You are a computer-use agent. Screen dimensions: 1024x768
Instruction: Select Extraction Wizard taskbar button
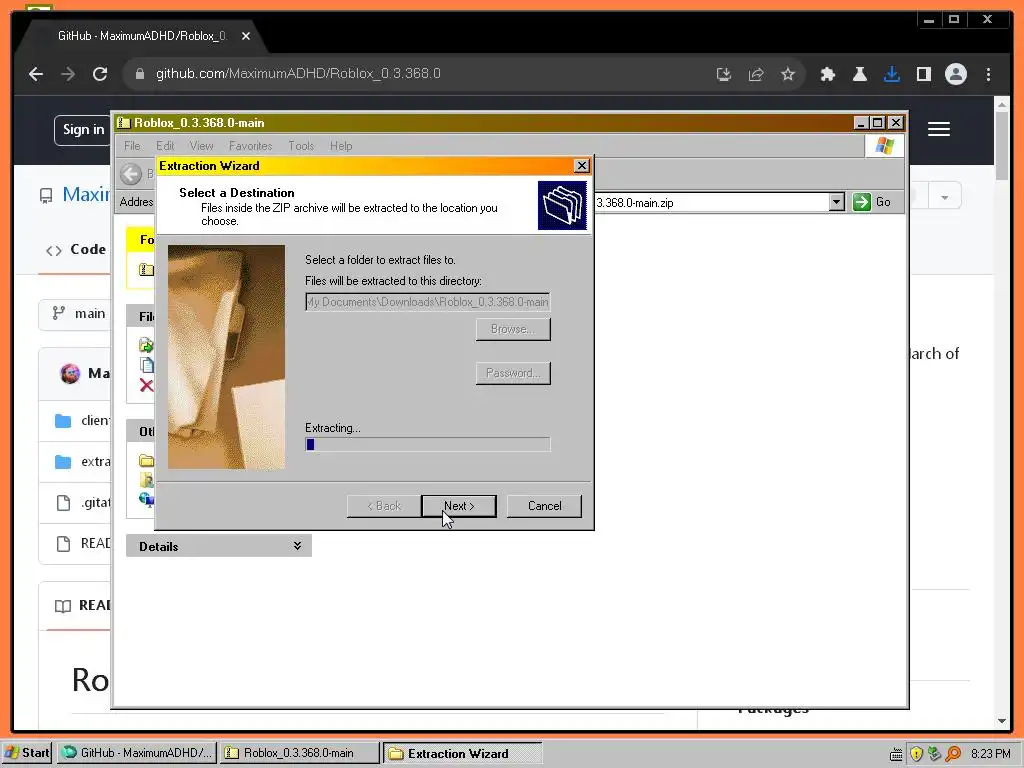[x=462, y=753]
